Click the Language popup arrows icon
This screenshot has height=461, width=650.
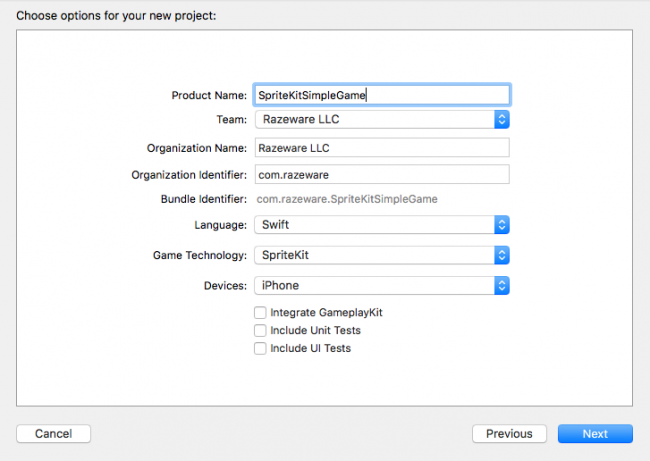[501, 225]
